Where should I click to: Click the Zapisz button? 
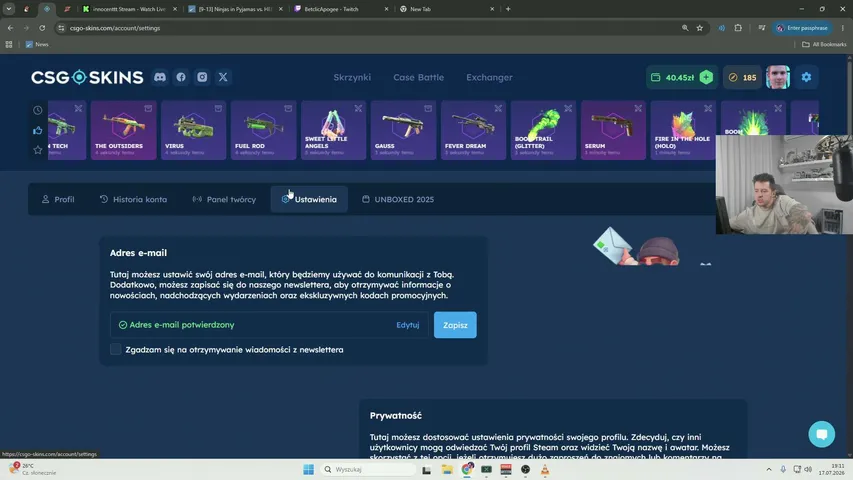point(455,325)
